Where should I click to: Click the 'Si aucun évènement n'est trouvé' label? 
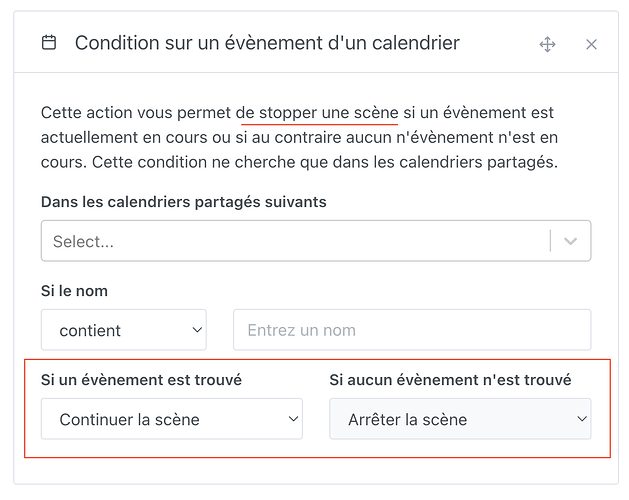450,380
